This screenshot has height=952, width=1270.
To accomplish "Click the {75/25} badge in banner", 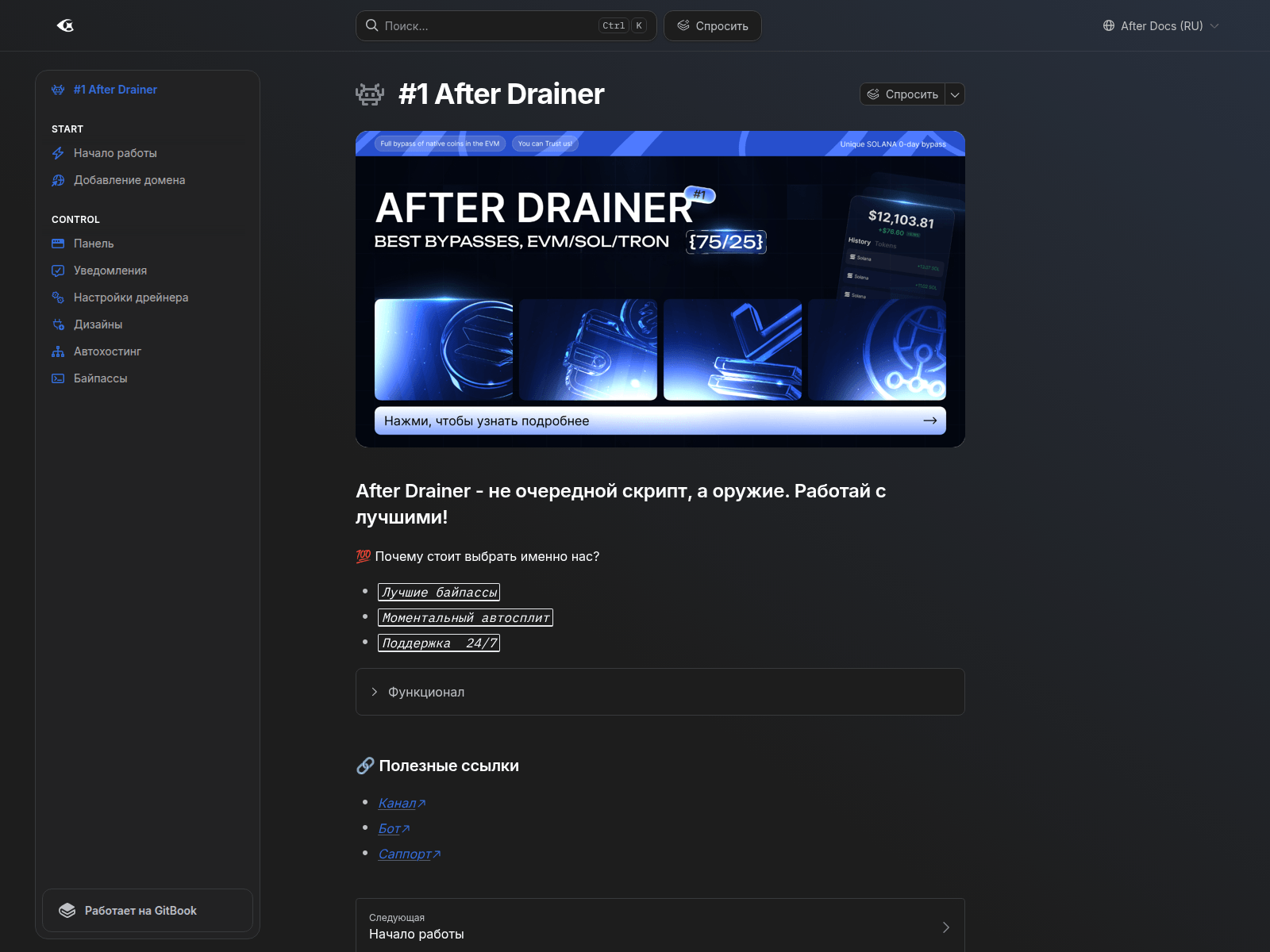I will point(726,241).
